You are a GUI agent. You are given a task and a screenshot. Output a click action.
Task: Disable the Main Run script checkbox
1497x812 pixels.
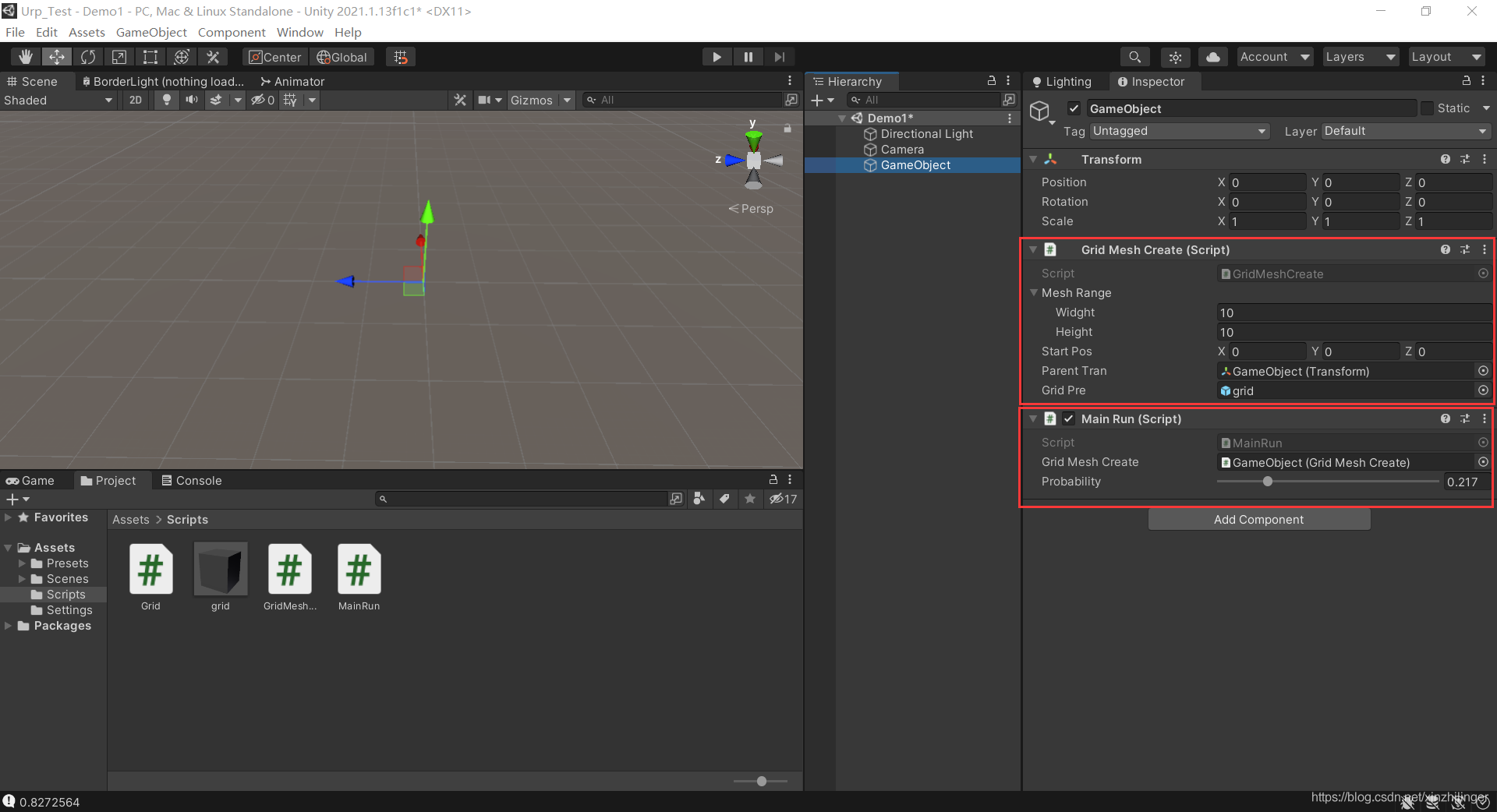(x=1069, y=418)
